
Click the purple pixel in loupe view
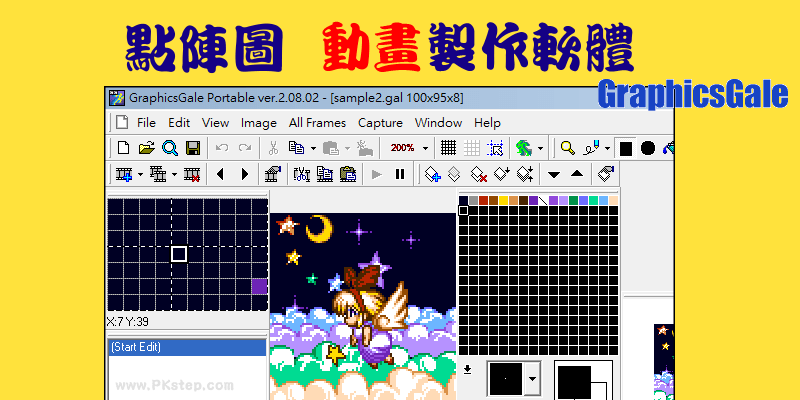click(x=259, y=286)
